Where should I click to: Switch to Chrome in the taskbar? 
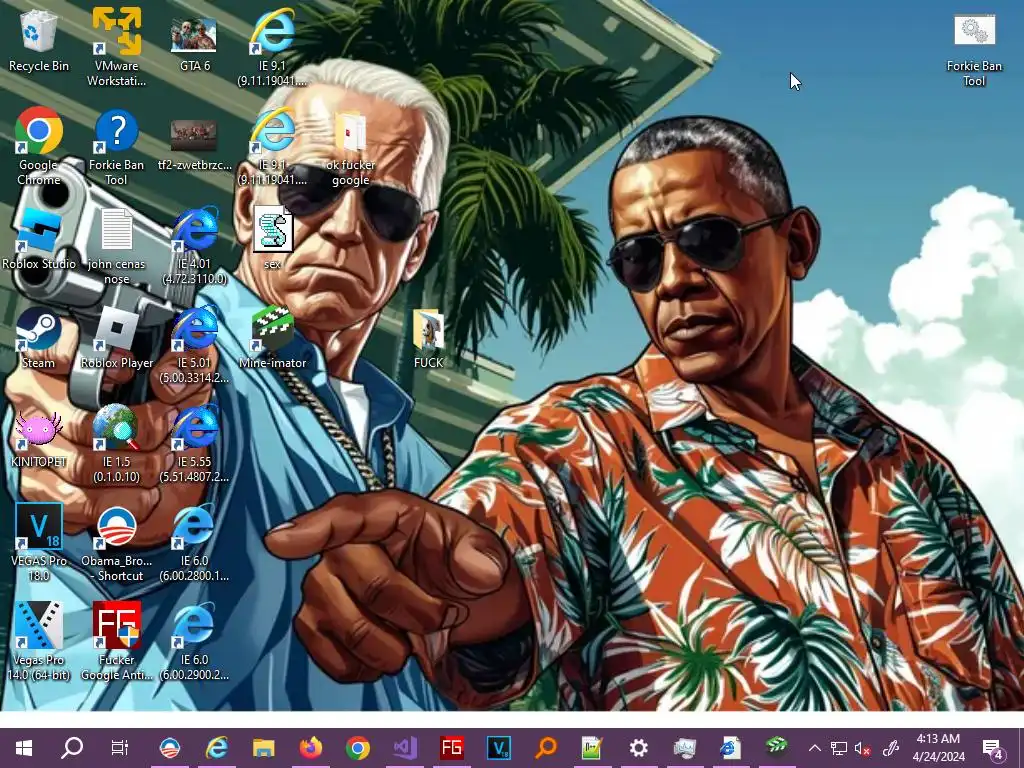pos(358,748)
